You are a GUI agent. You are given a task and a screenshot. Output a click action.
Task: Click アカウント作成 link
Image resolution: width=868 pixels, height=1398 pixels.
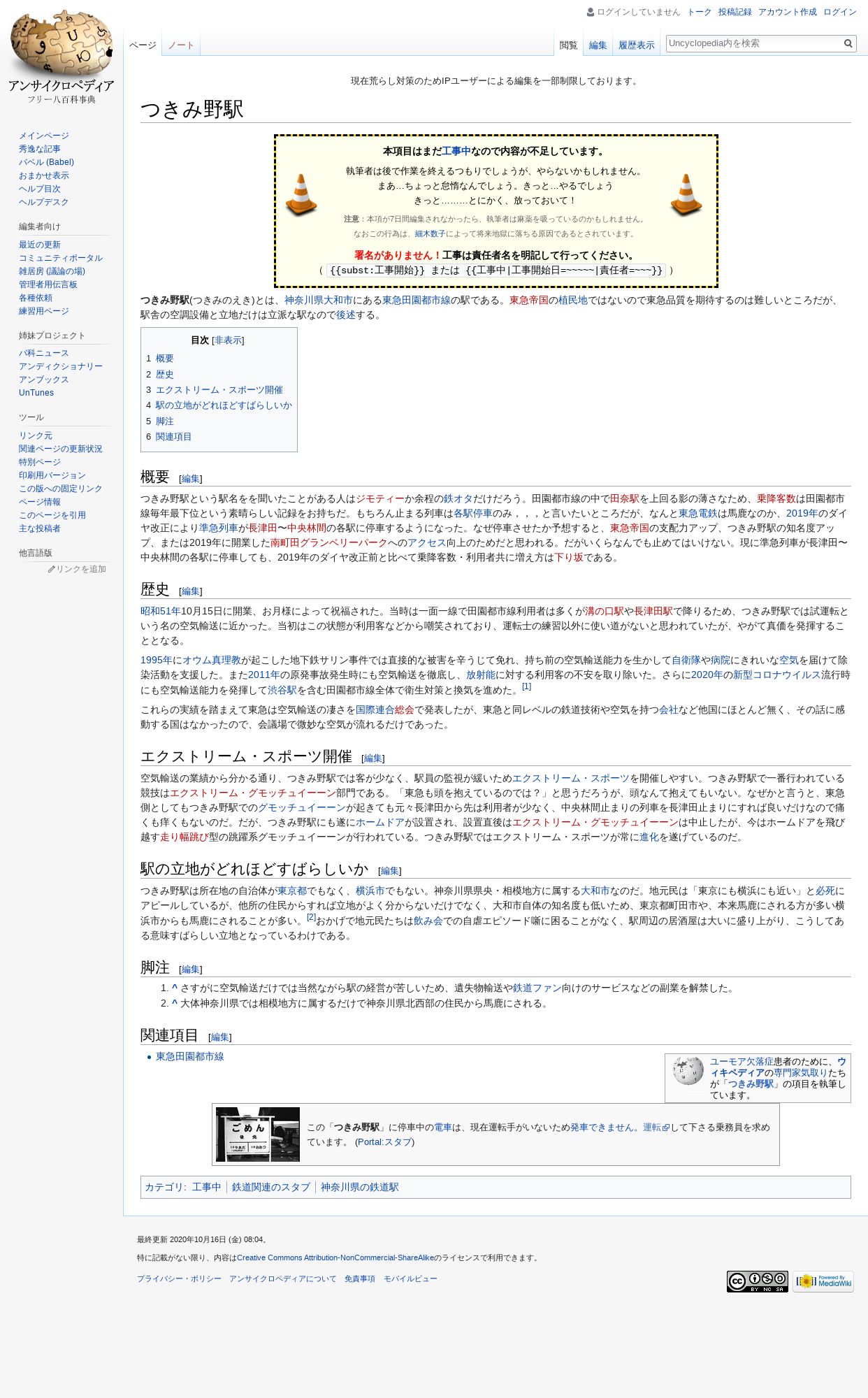click(x=787, y=12)
